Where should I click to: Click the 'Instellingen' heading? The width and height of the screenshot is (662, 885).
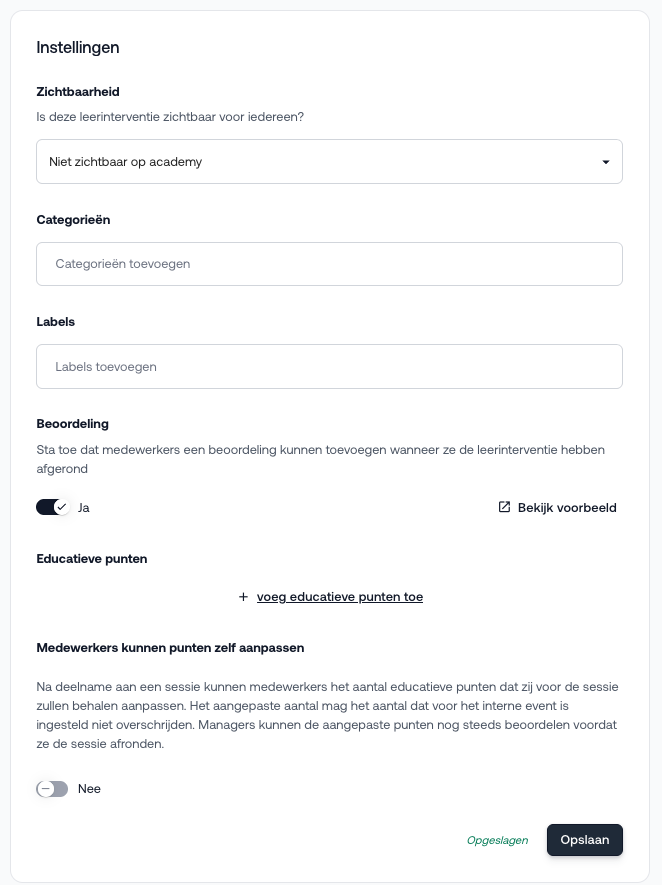(x=78, y=47)
